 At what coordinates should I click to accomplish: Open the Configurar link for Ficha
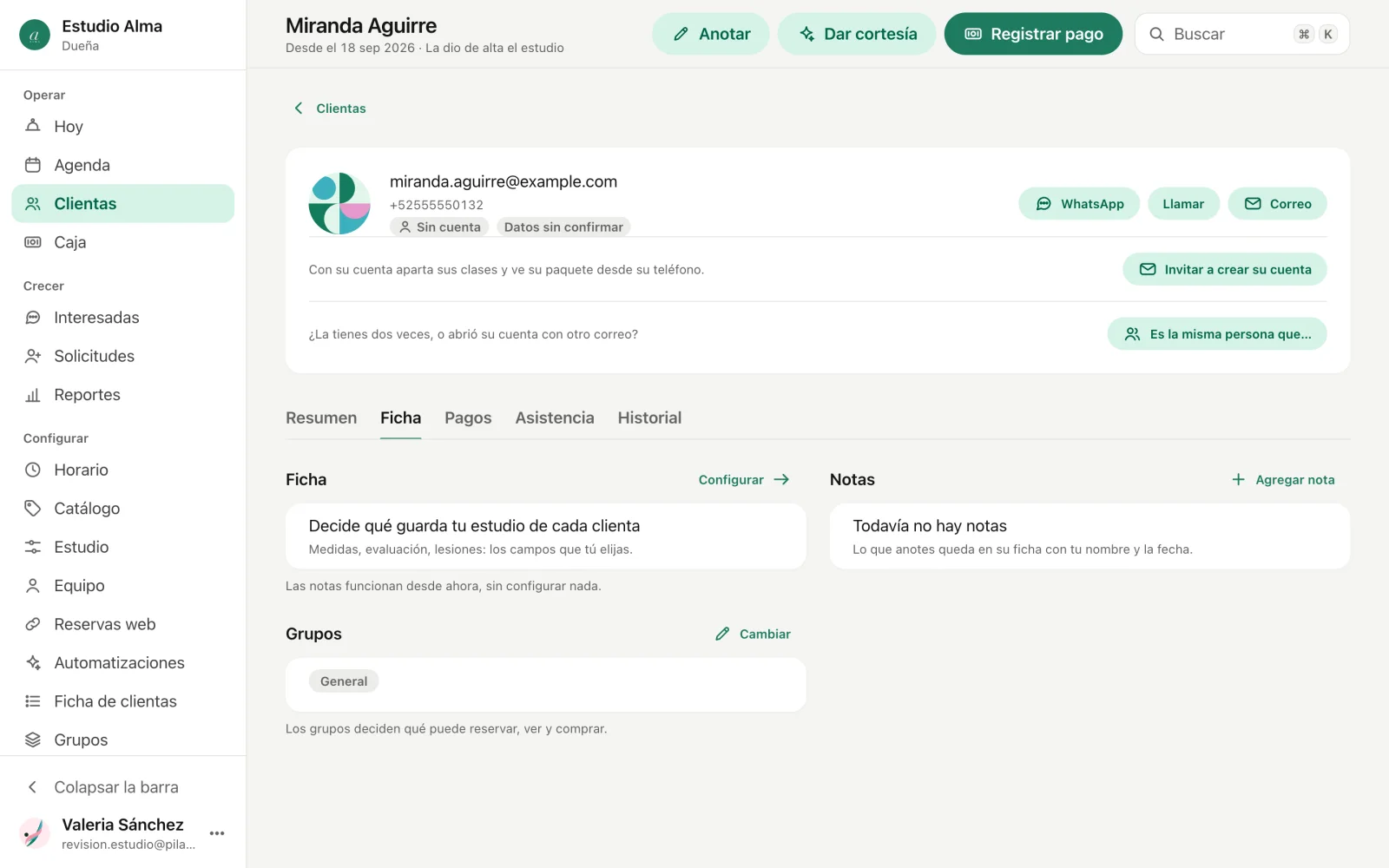pyautogui.click(x=744, y=479)
